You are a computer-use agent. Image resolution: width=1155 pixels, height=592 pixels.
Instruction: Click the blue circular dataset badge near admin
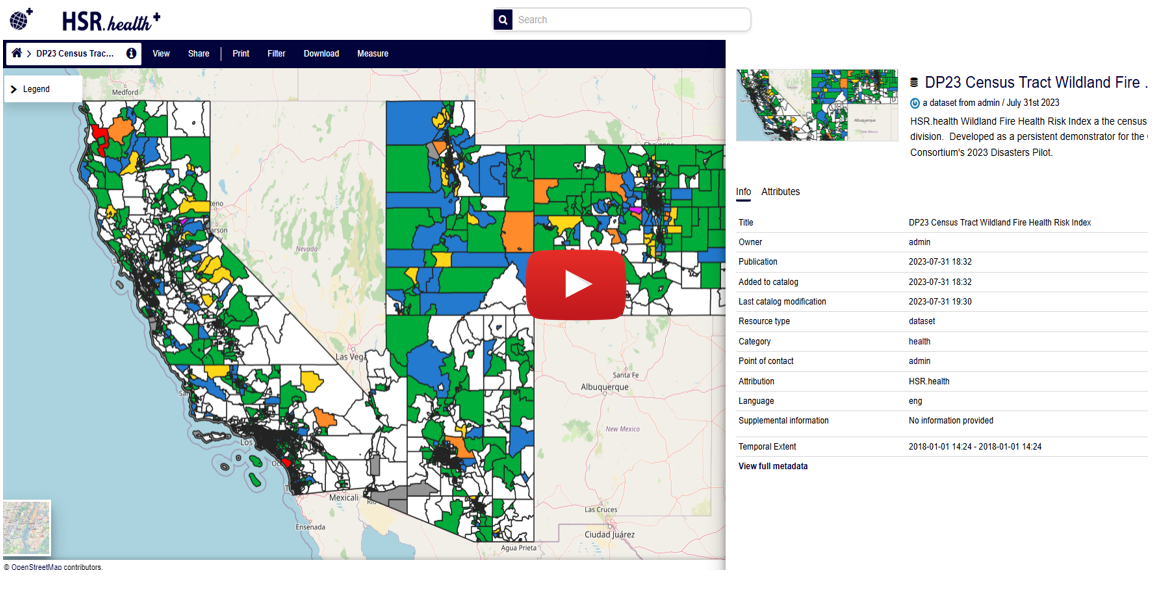(914, 103)
